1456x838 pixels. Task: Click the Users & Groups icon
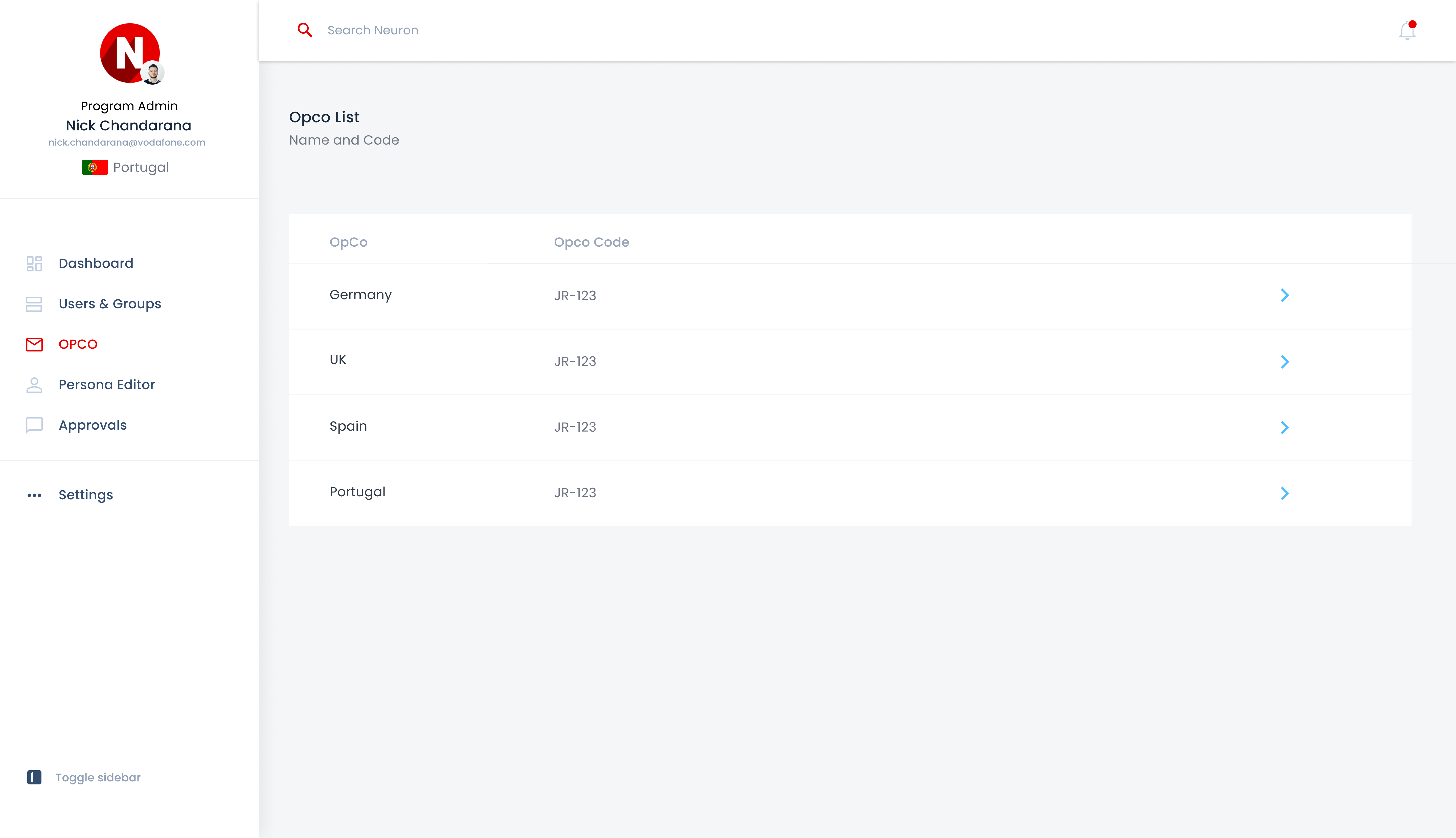(34, 304)
